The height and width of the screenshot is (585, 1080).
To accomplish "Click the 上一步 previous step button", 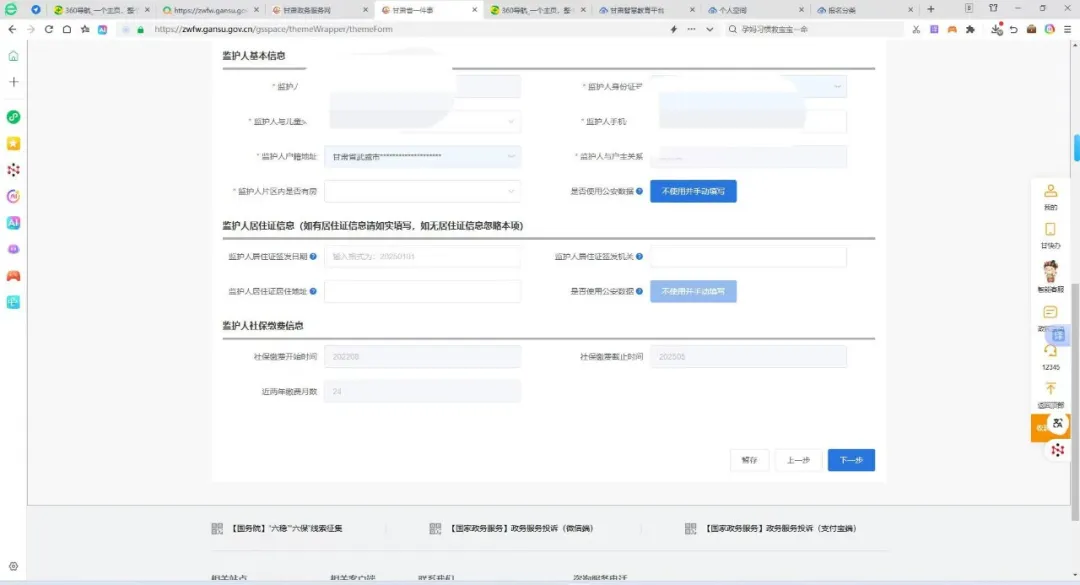I will [x=798, y=460].
